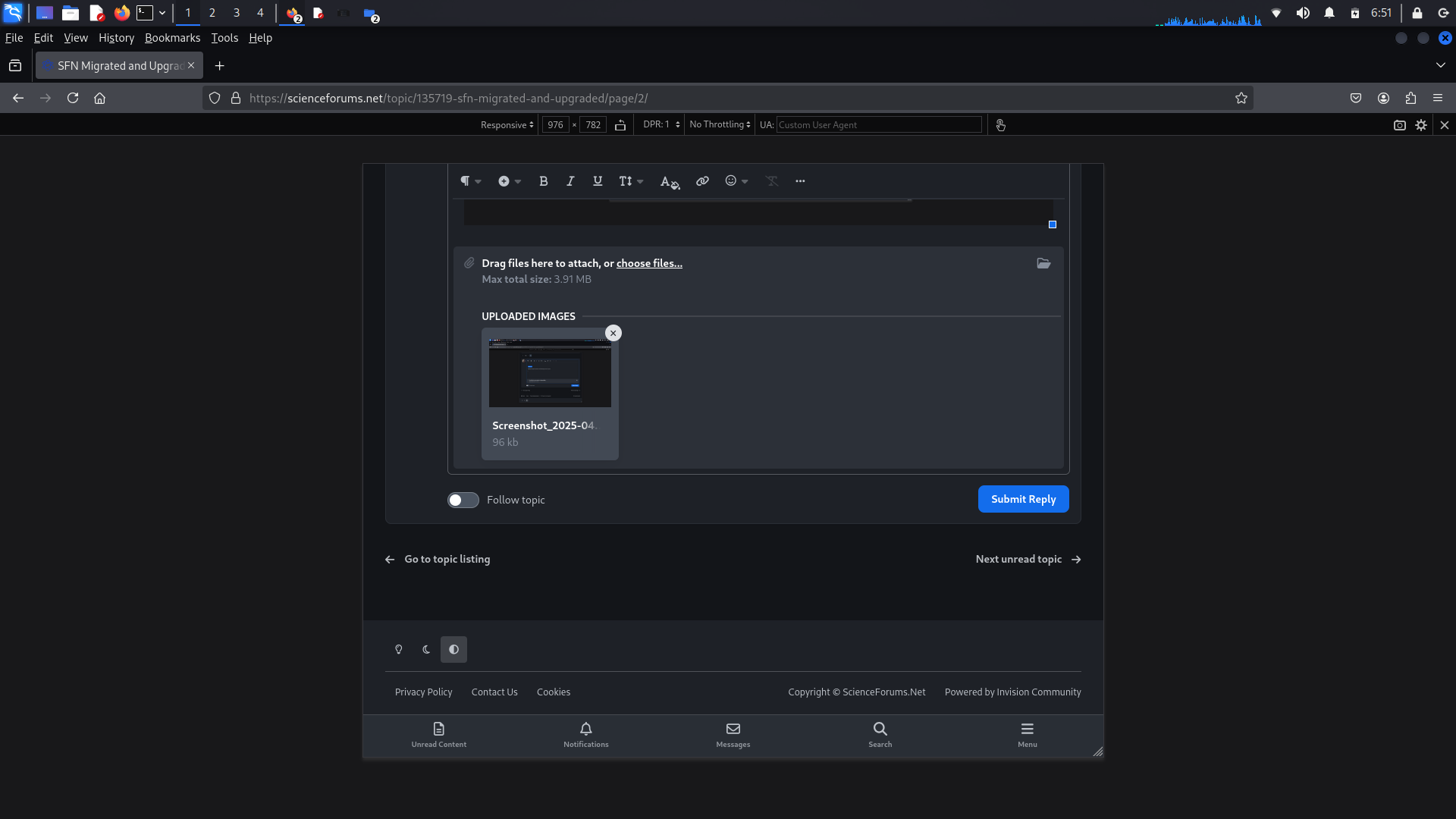Open Notifications bell in bottom bar
This screenshot has height=819, width=1456.
click(x=585, y=734)
